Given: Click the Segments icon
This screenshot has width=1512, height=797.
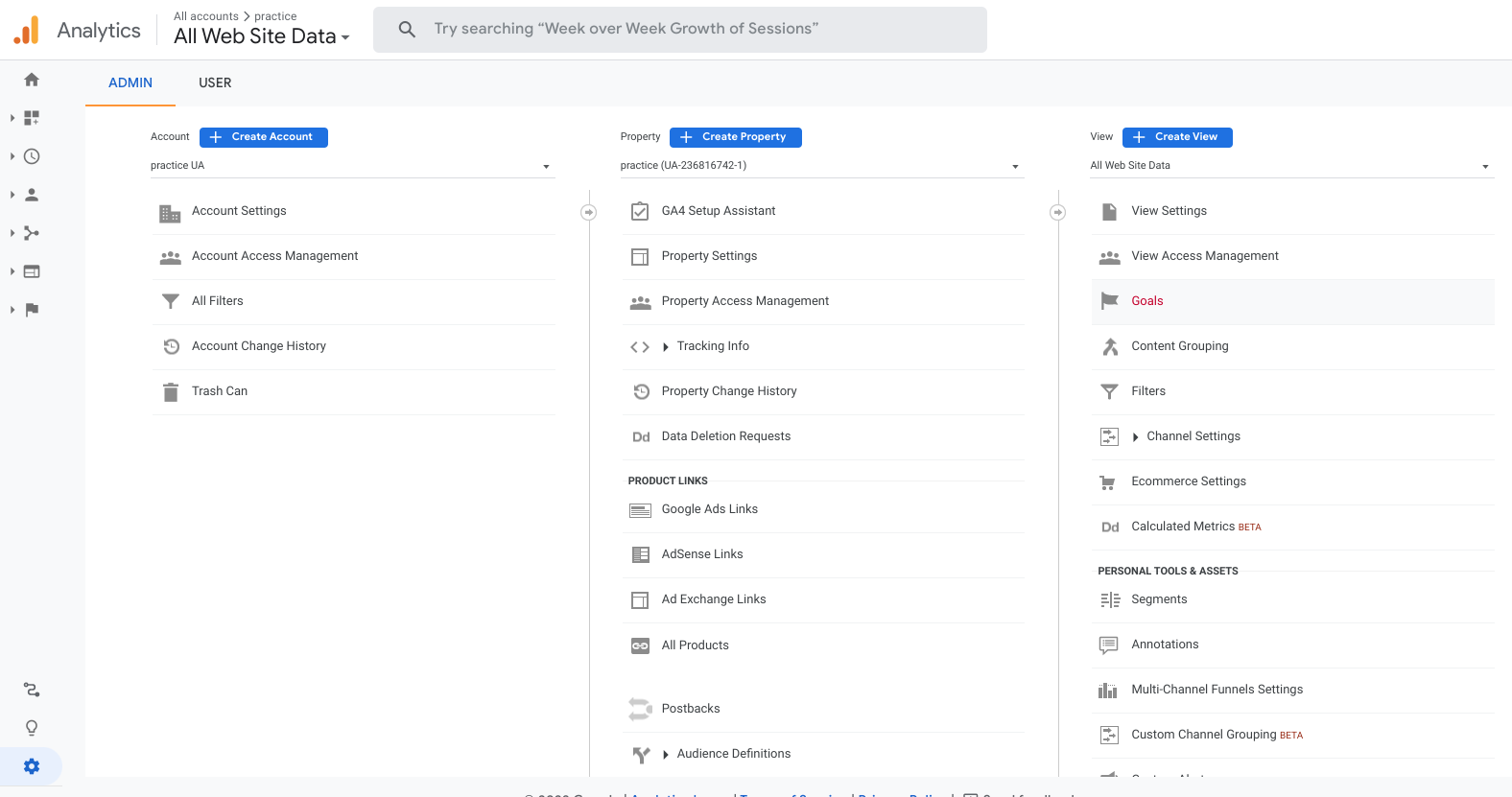Looking at the screenshot, I should pyautogui.click(x=1110, y=599).
